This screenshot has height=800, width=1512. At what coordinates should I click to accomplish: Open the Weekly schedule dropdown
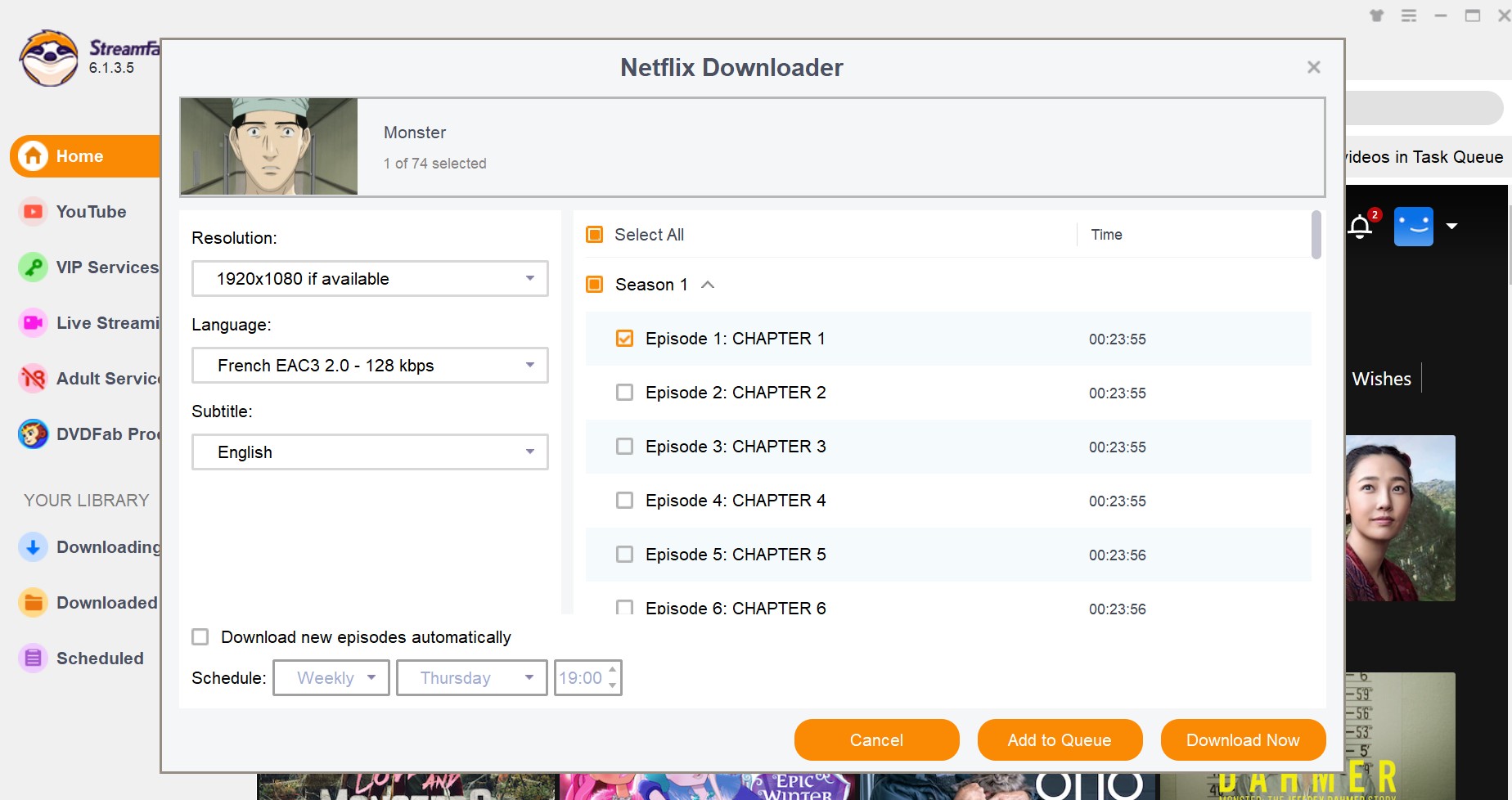click(x=331, y=678)
